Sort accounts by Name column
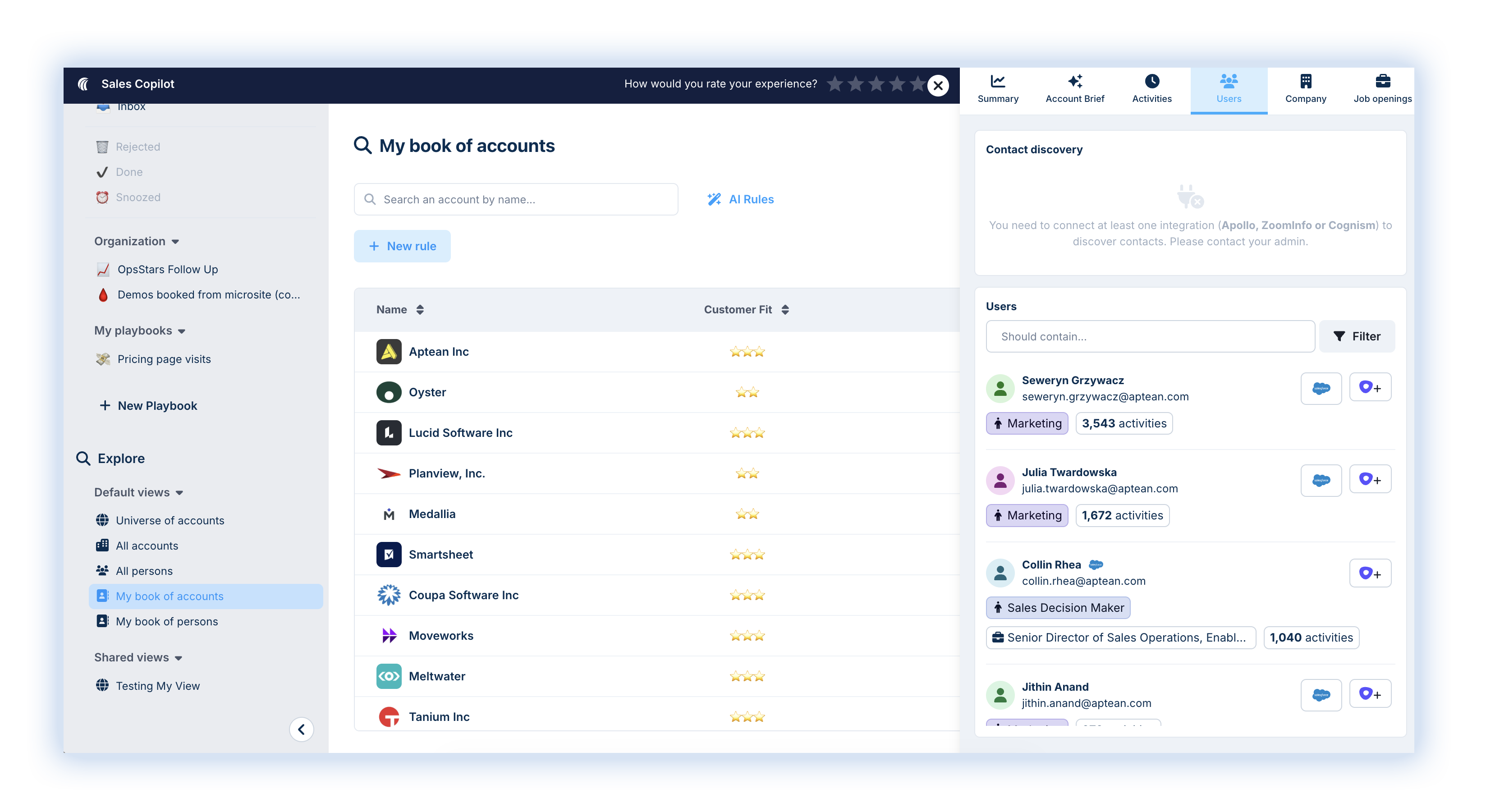 pos(420,310)
